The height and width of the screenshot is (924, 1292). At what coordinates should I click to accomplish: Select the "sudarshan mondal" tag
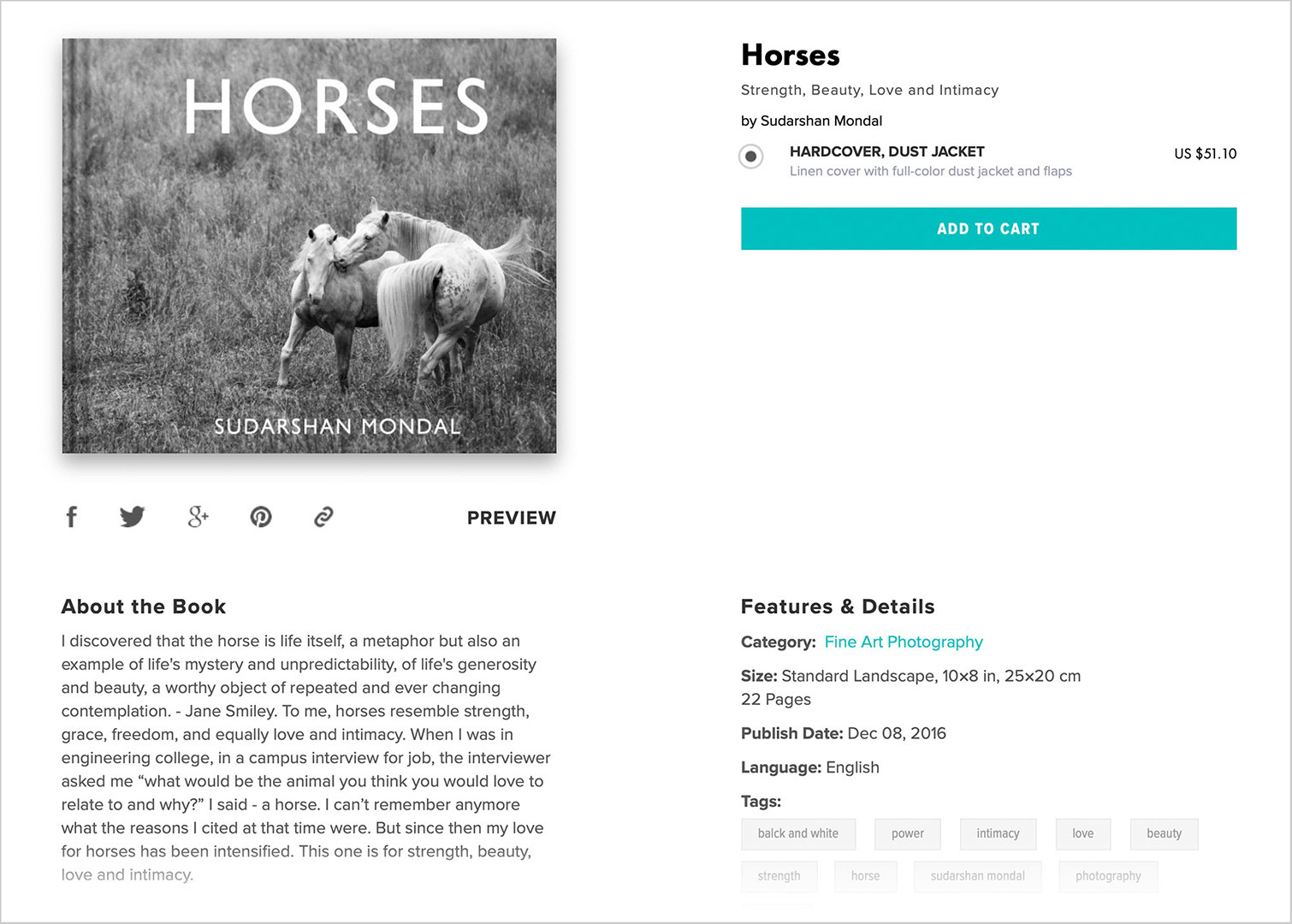click(977, 876)
